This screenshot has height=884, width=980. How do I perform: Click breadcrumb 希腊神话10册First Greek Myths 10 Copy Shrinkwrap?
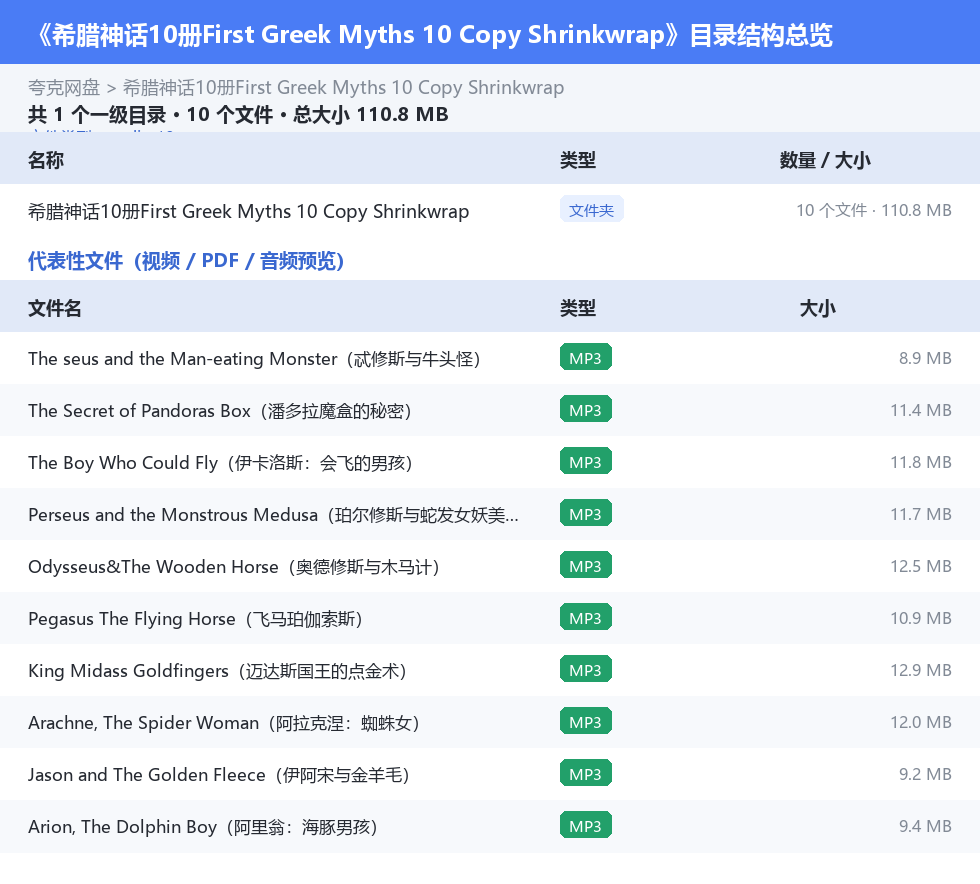343,88
